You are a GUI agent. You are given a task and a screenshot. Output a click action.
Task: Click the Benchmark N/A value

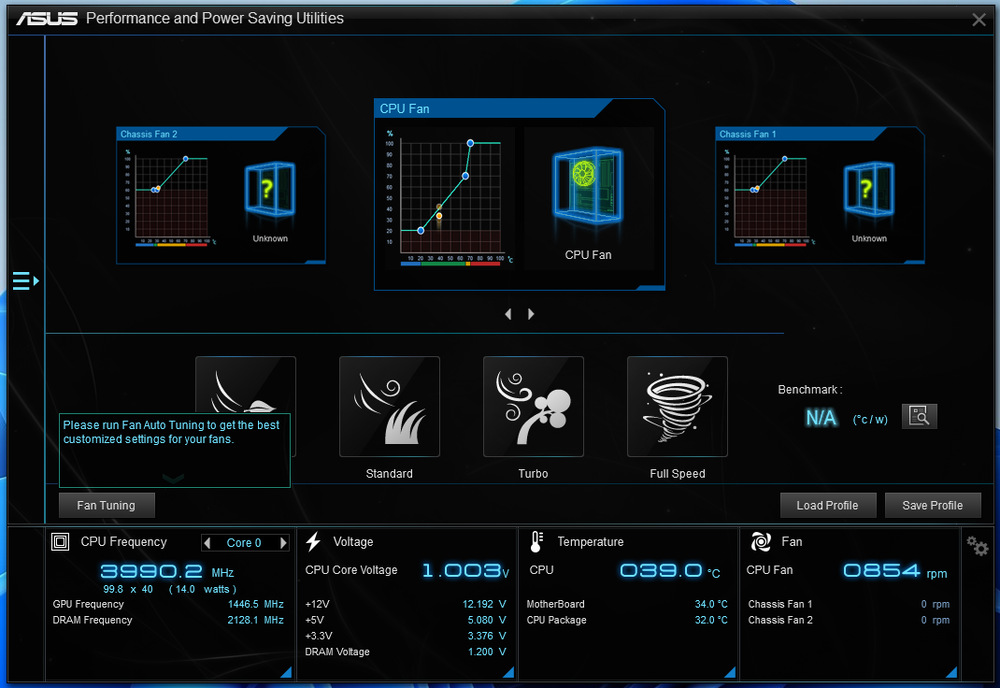821,418
